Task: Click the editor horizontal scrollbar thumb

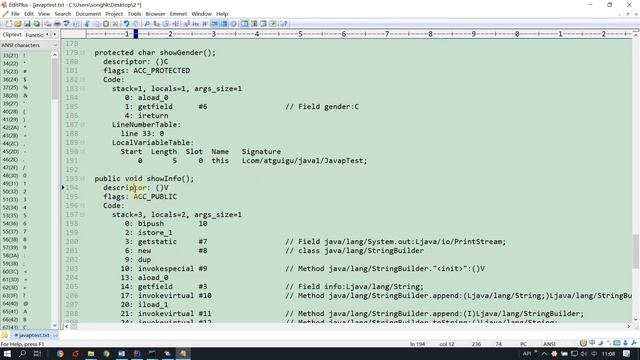Action: 74,327
